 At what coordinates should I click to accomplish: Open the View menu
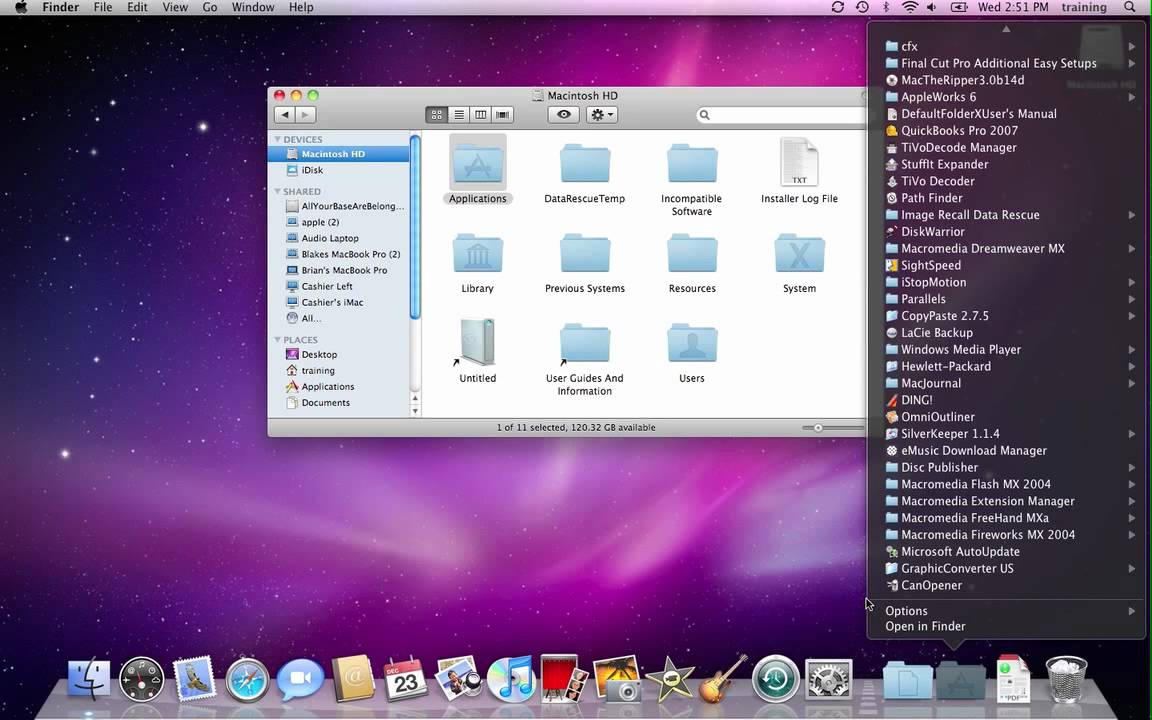point(175,7)
